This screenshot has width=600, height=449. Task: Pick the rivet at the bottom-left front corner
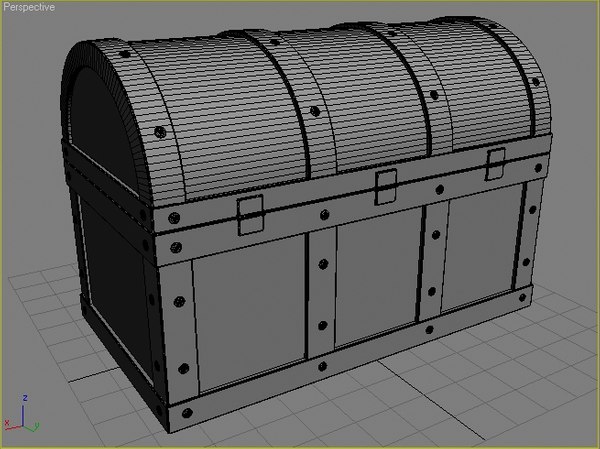pos(187,413)
